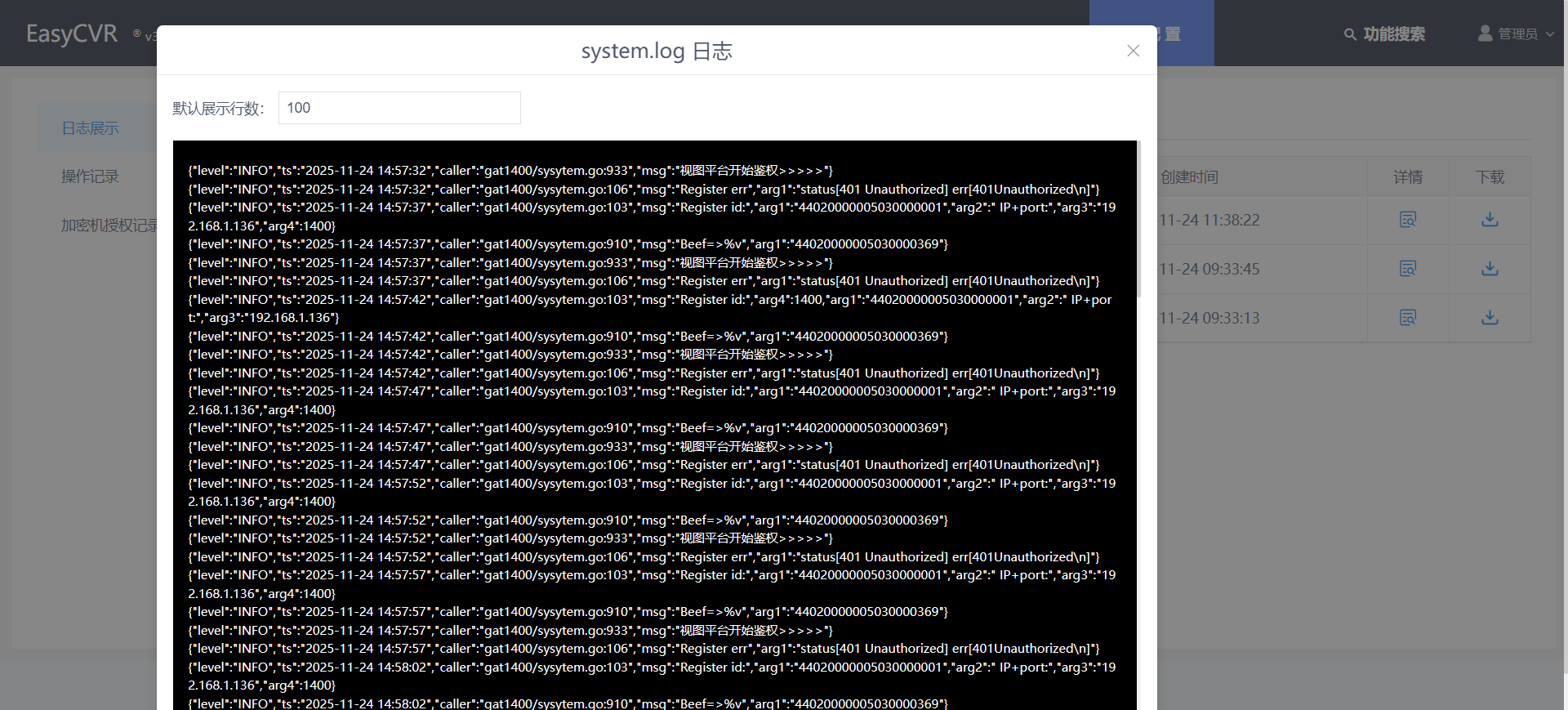Open details icon for 09:33:13 log row
The image size is (1568, 710).
point(1407,318)
